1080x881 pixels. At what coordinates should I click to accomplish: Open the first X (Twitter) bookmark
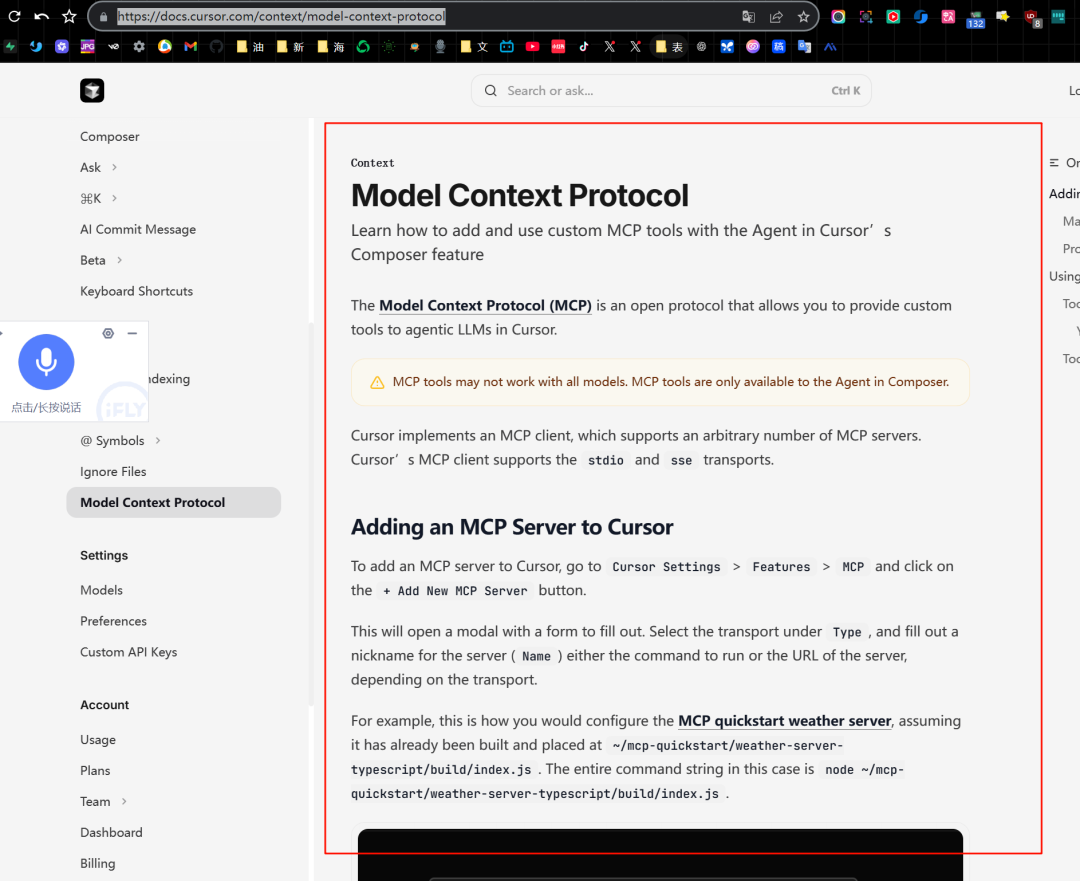coord(610,46)
